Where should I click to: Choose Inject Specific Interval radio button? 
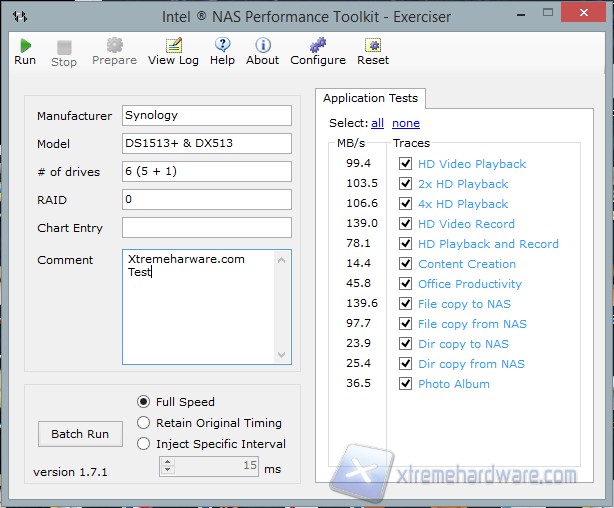144,444
